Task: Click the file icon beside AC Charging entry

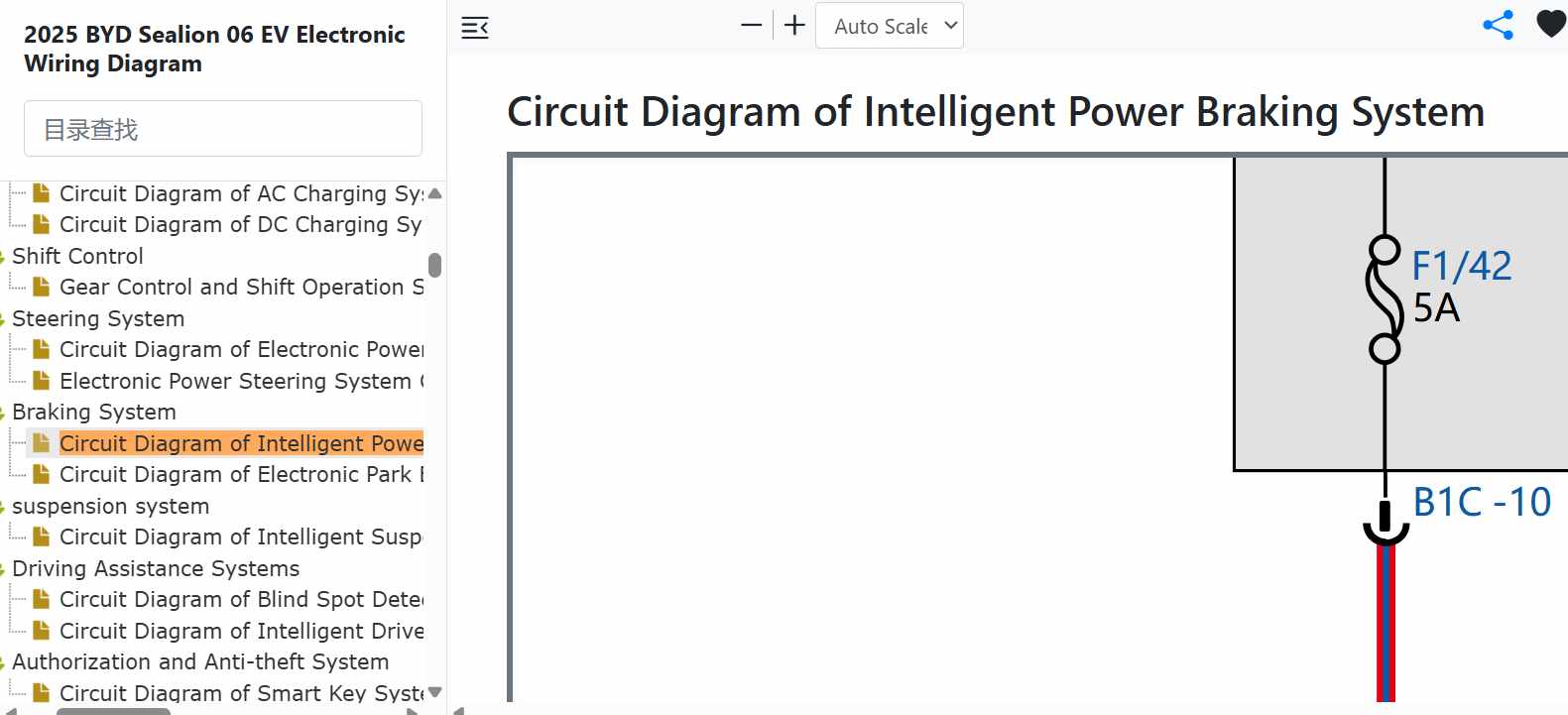Action: point(41,193)
